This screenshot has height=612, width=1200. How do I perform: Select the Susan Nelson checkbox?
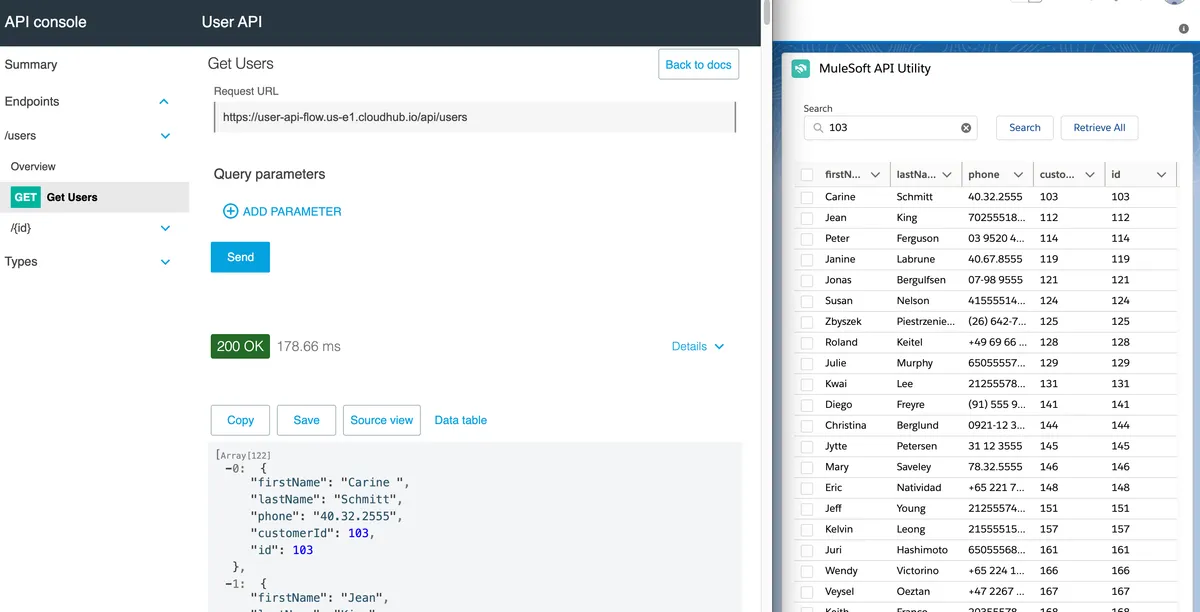[x=807, y=301]
